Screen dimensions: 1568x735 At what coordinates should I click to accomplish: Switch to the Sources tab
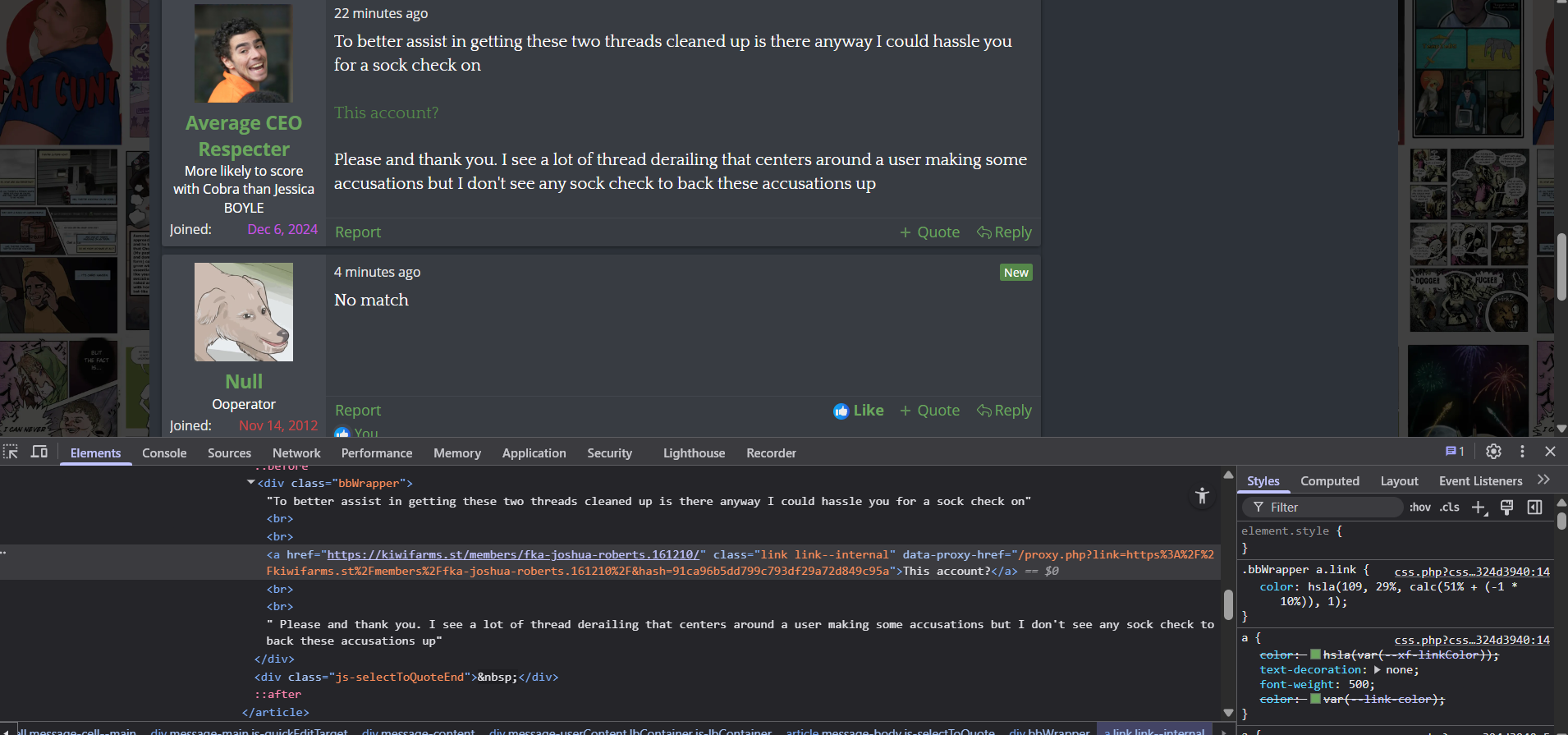(x=229, y=453)
